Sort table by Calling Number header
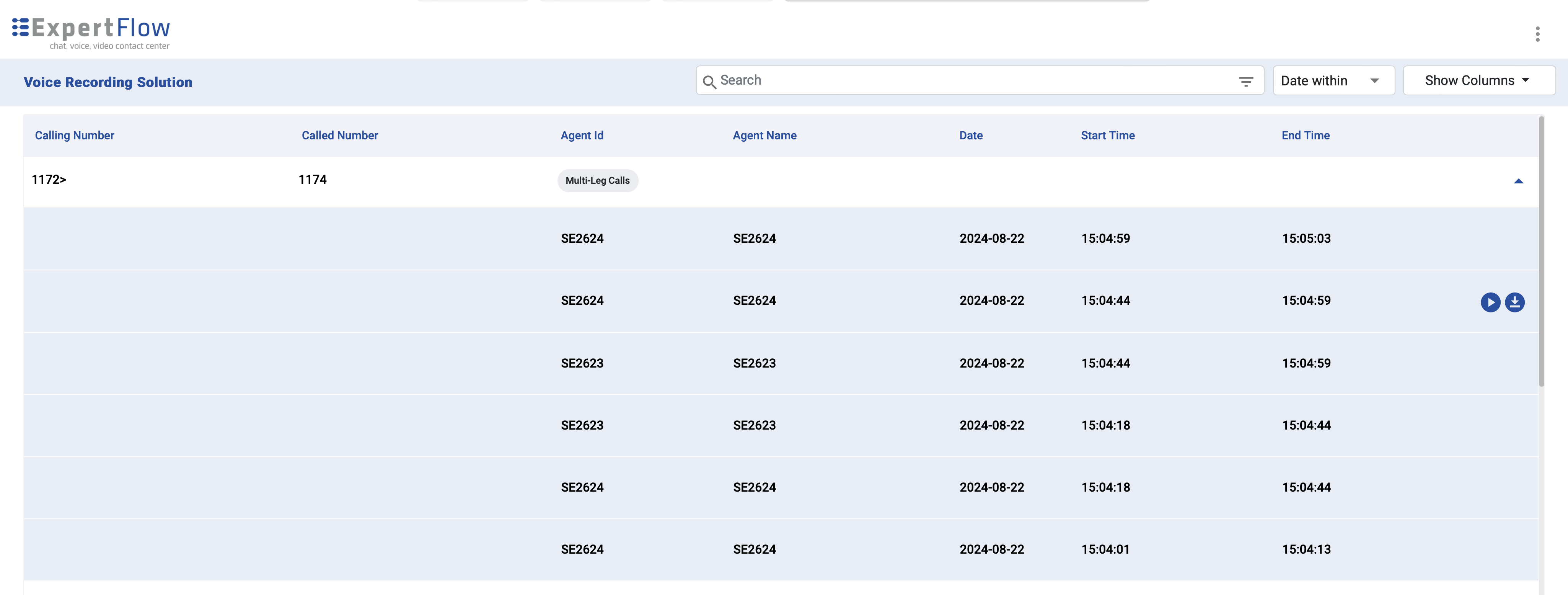Image resolution: width=1568 pixels, height=595 pixels. (x=74, y=135)
